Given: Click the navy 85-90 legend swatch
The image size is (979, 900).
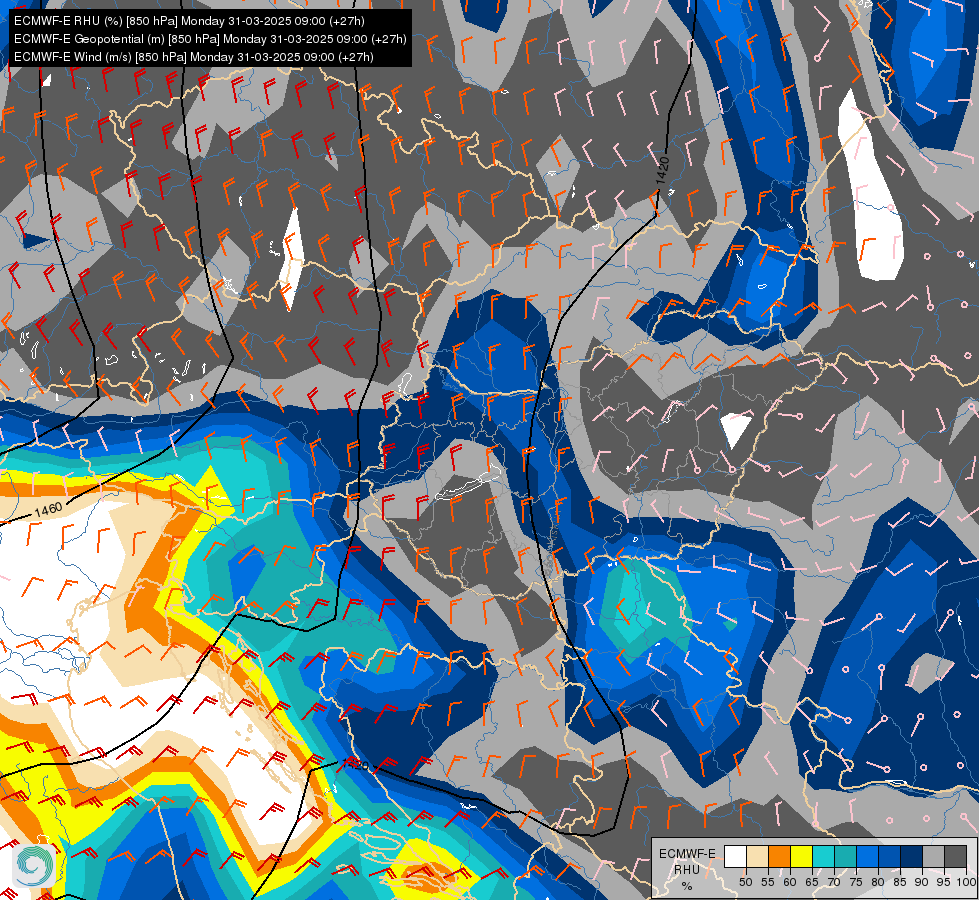Looking at the screenshot, I should click(x=912, y=856).
